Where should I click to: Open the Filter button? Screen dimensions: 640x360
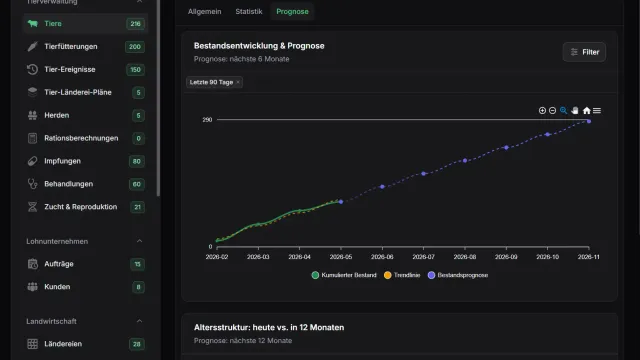(x=584, y=52)
